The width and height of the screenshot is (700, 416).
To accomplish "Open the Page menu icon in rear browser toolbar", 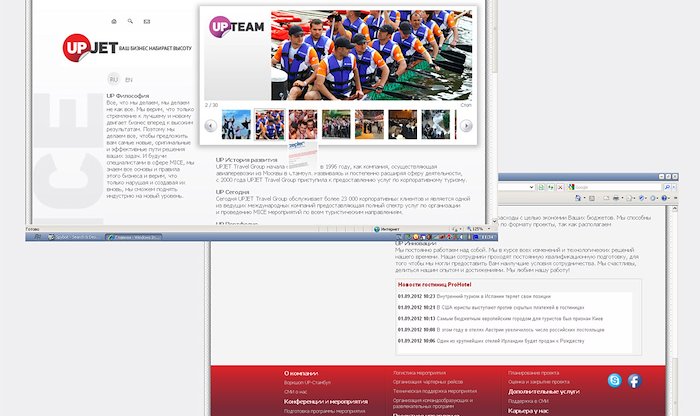I will point(629,198).
